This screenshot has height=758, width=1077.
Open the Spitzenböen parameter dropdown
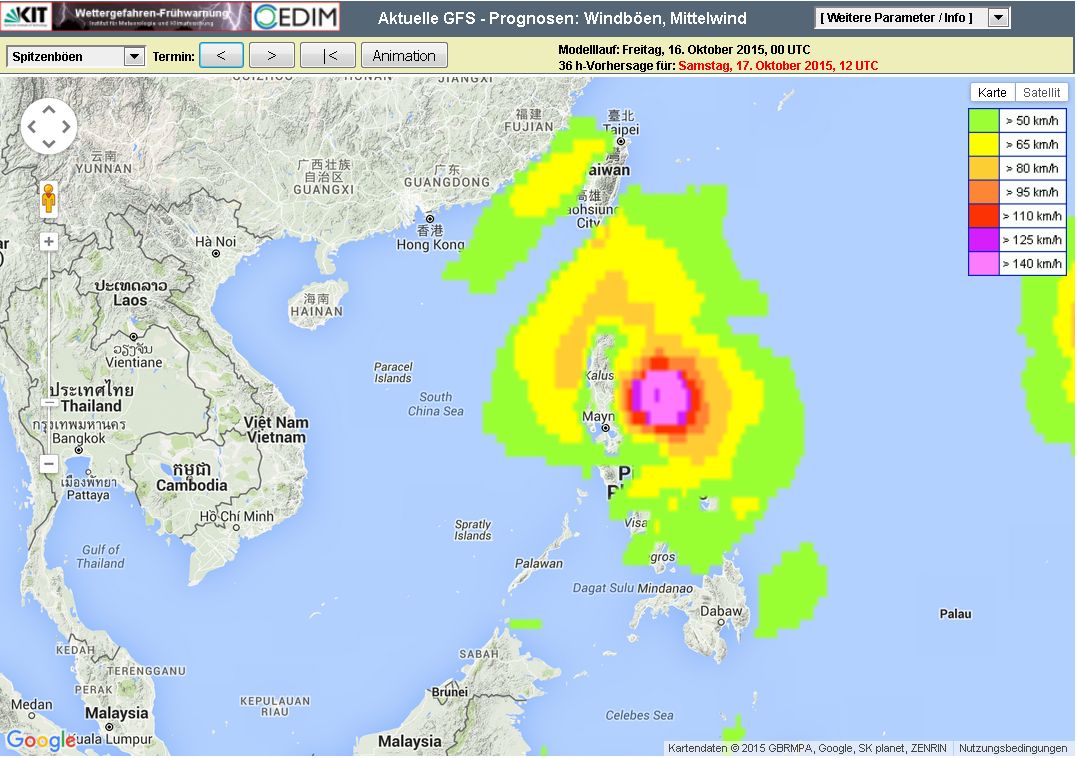pyautogui.click(x=76, y=56)
